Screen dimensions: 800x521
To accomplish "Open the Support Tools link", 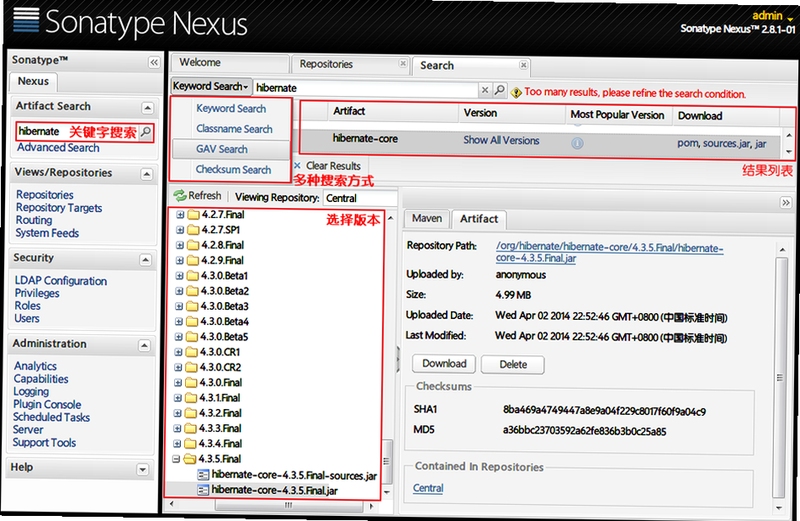I will click(44, 442).
